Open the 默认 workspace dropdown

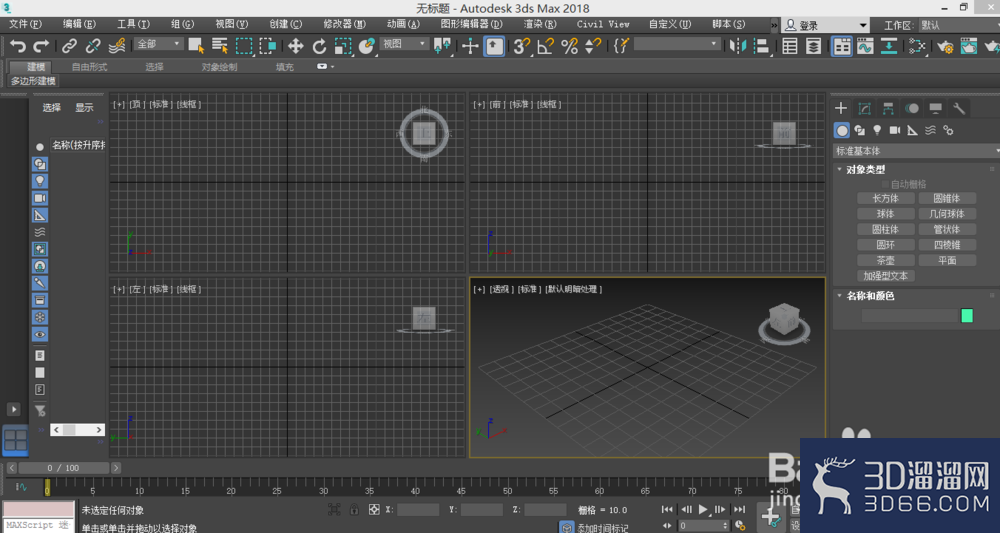click(x=959, y=26)
